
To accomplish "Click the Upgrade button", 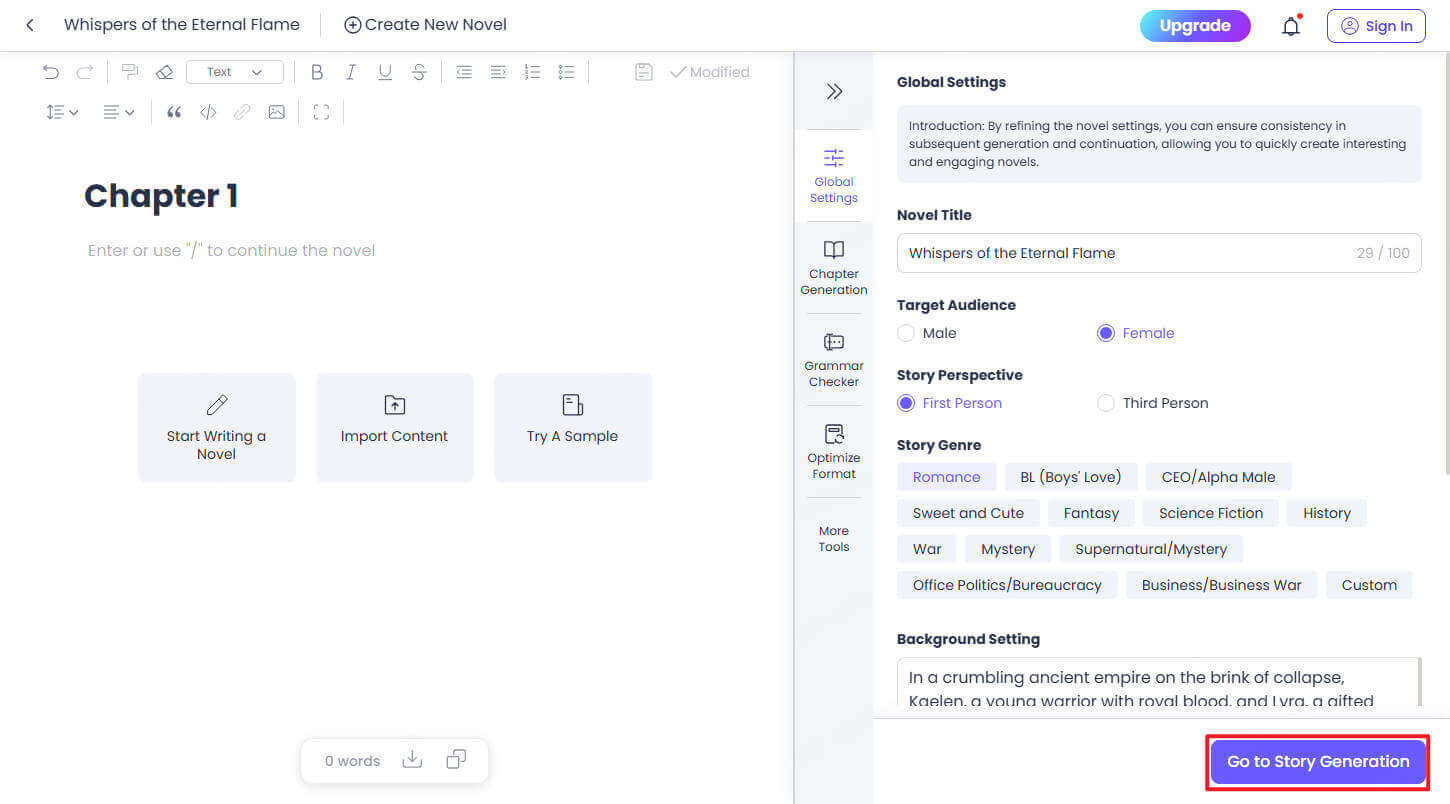I will 1195,26.
